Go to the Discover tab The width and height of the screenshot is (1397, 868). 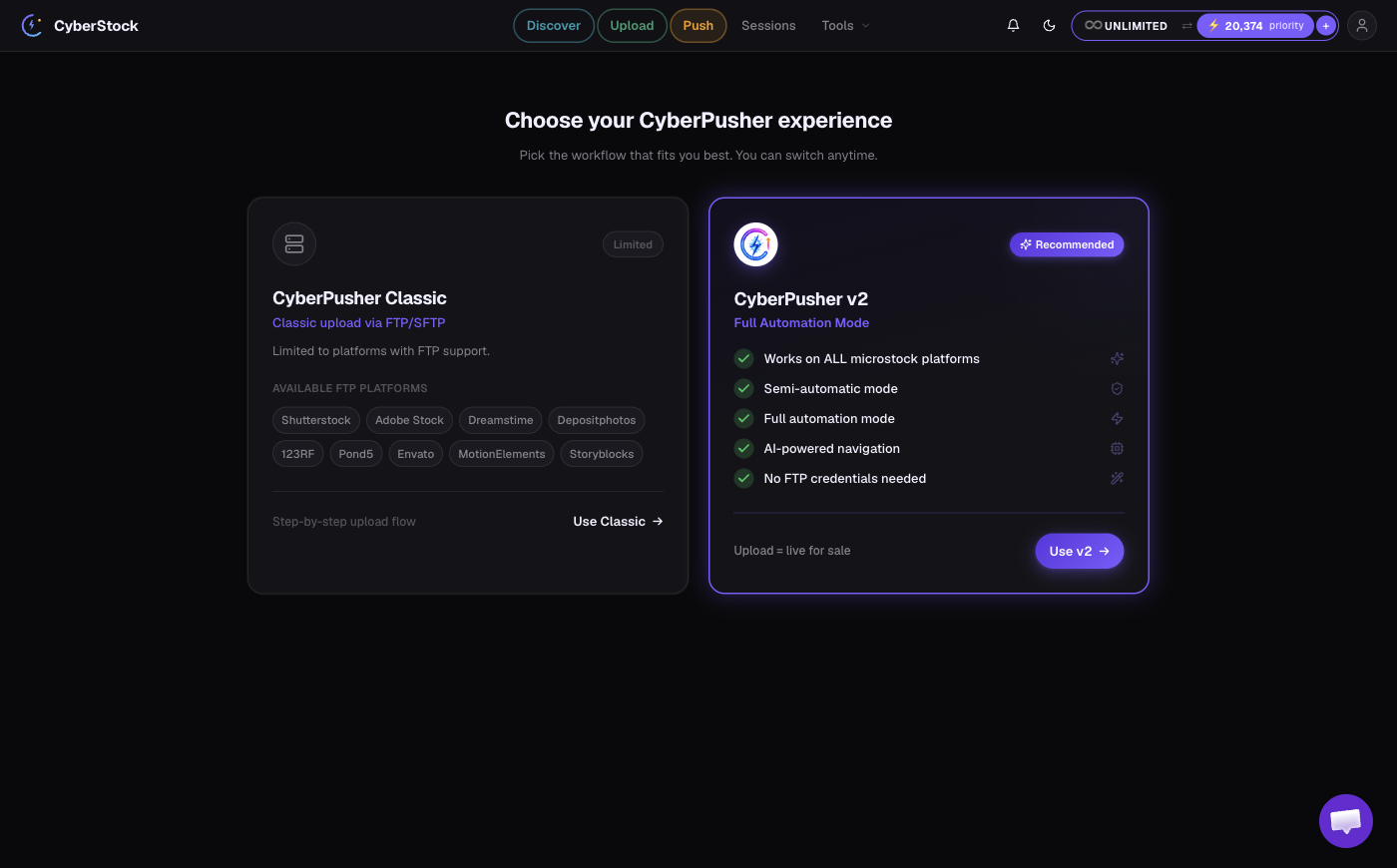pos(554,26)
